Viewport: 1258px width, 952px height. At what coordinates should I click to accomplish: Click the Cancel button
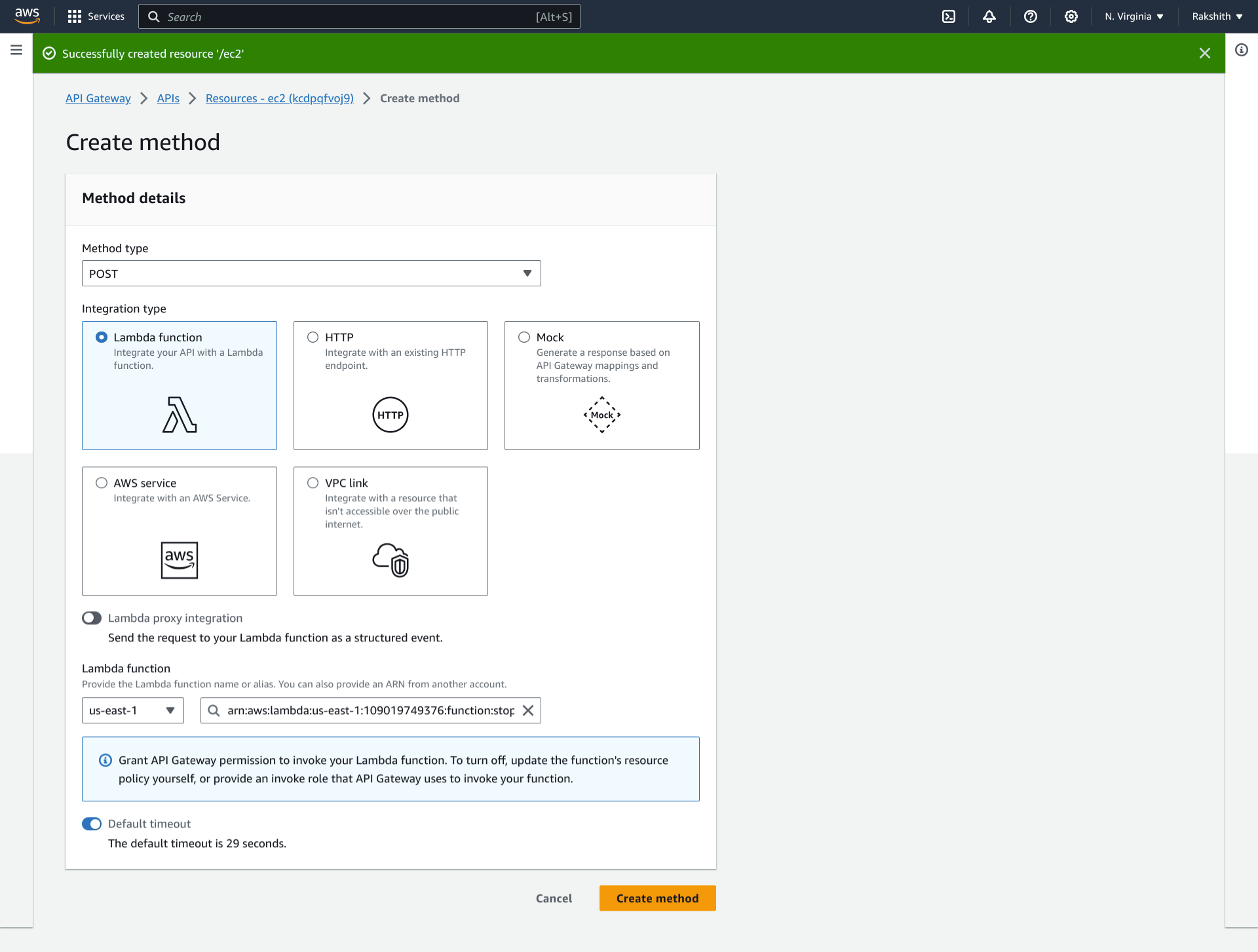[x=554, y=898]
